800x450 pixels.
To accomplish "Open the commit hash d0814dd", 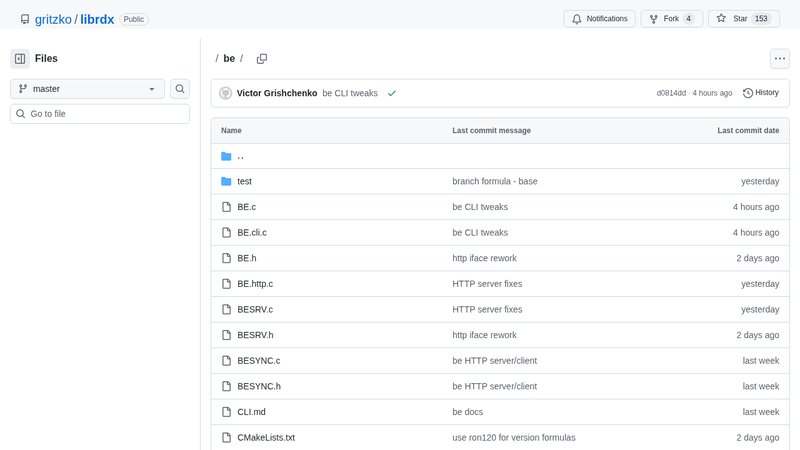I will point(671,93).
